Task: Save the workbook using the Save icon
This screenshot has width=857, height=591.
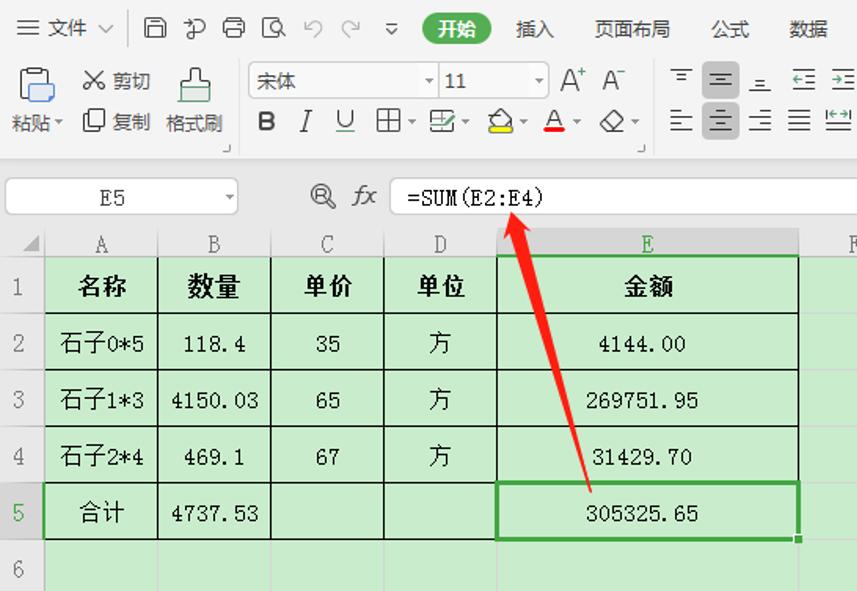Action: click(x=155, y=28)
